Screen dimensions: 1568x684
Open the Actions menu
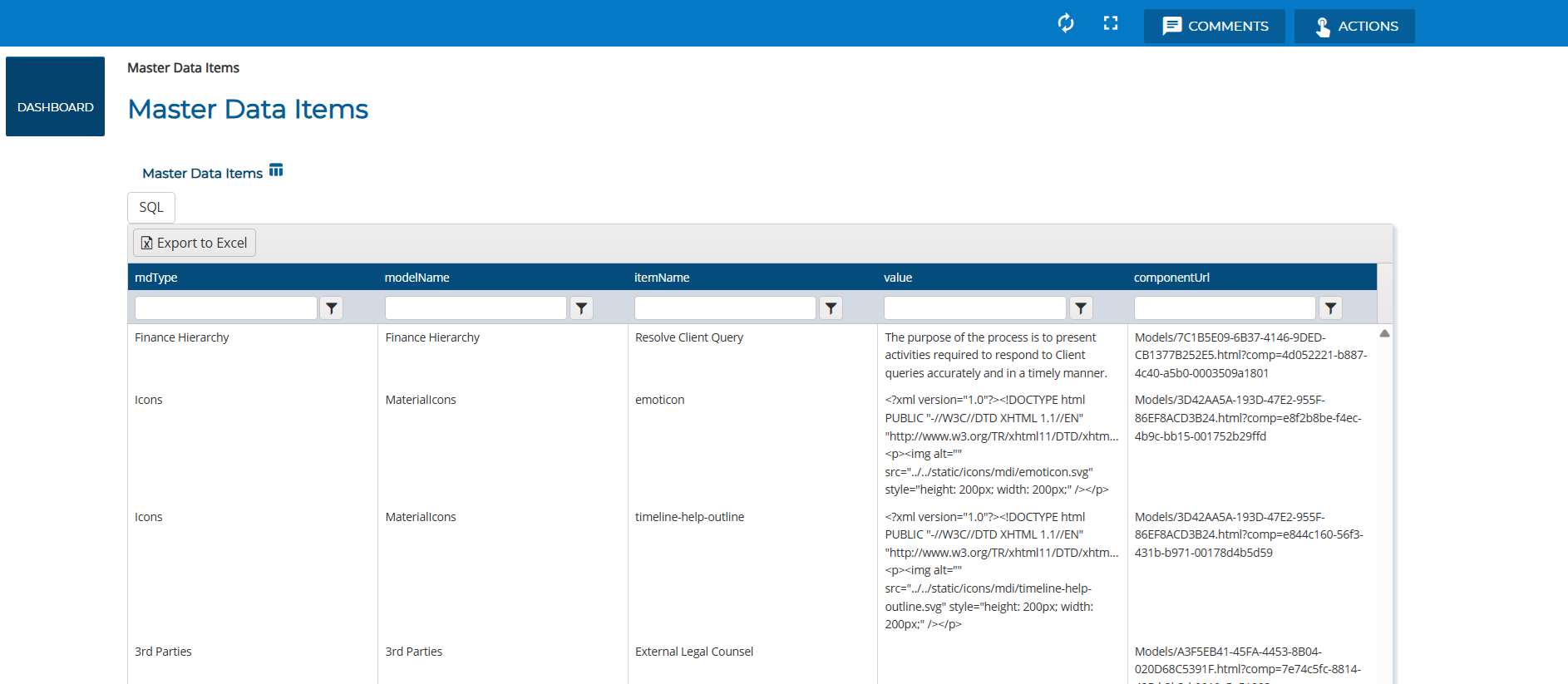[1354, 26]
